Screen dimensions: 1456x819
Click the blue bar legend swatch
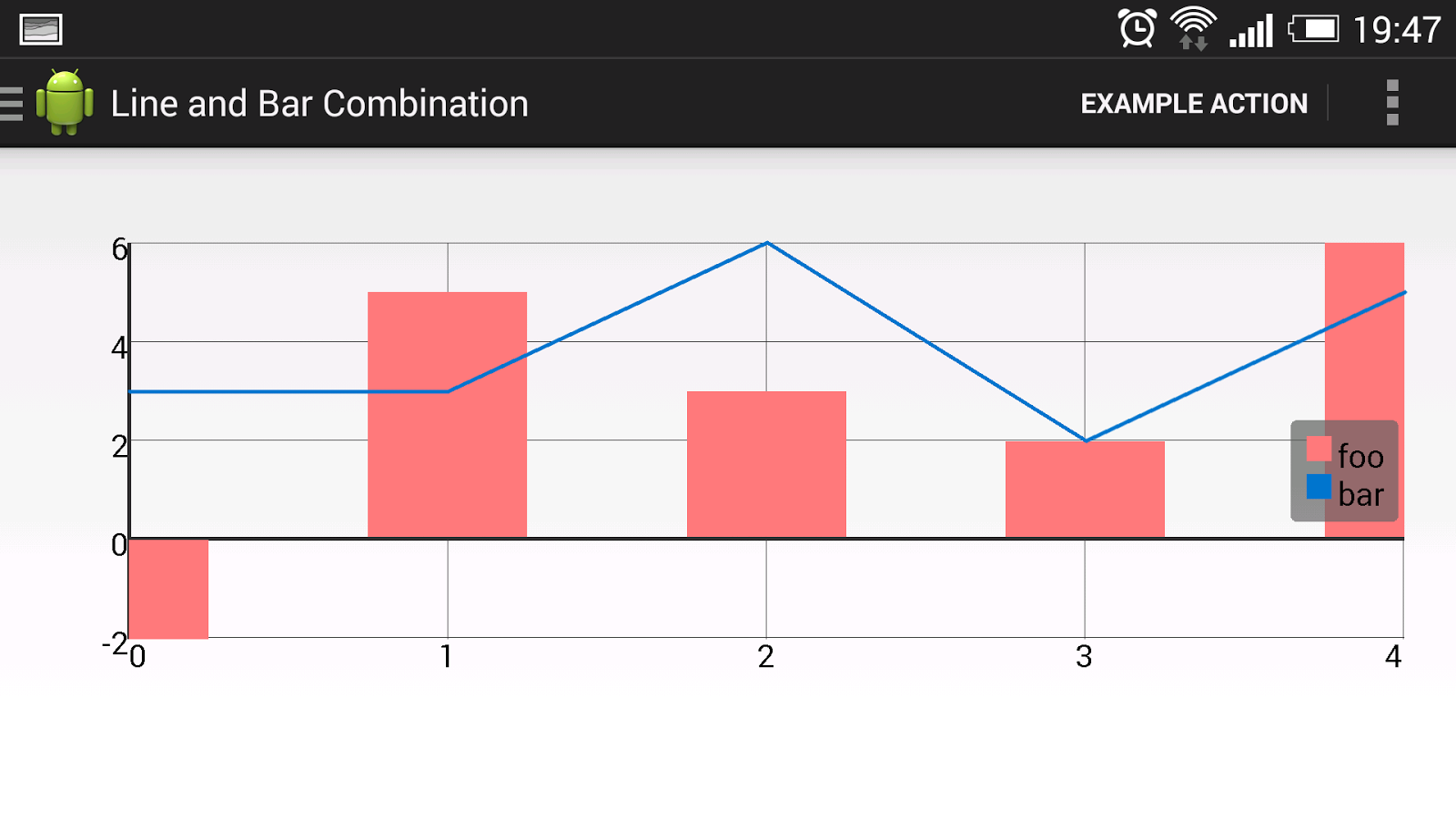click(1319, 487)
